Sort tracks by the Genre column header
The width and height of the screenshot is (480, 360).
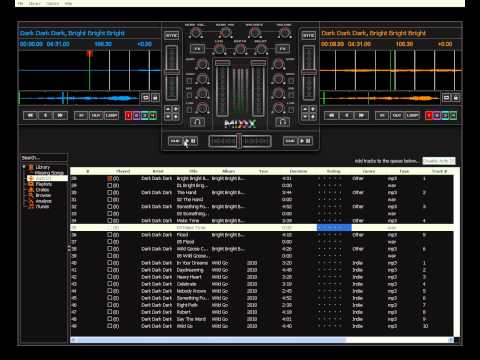(x=369, y=171)
